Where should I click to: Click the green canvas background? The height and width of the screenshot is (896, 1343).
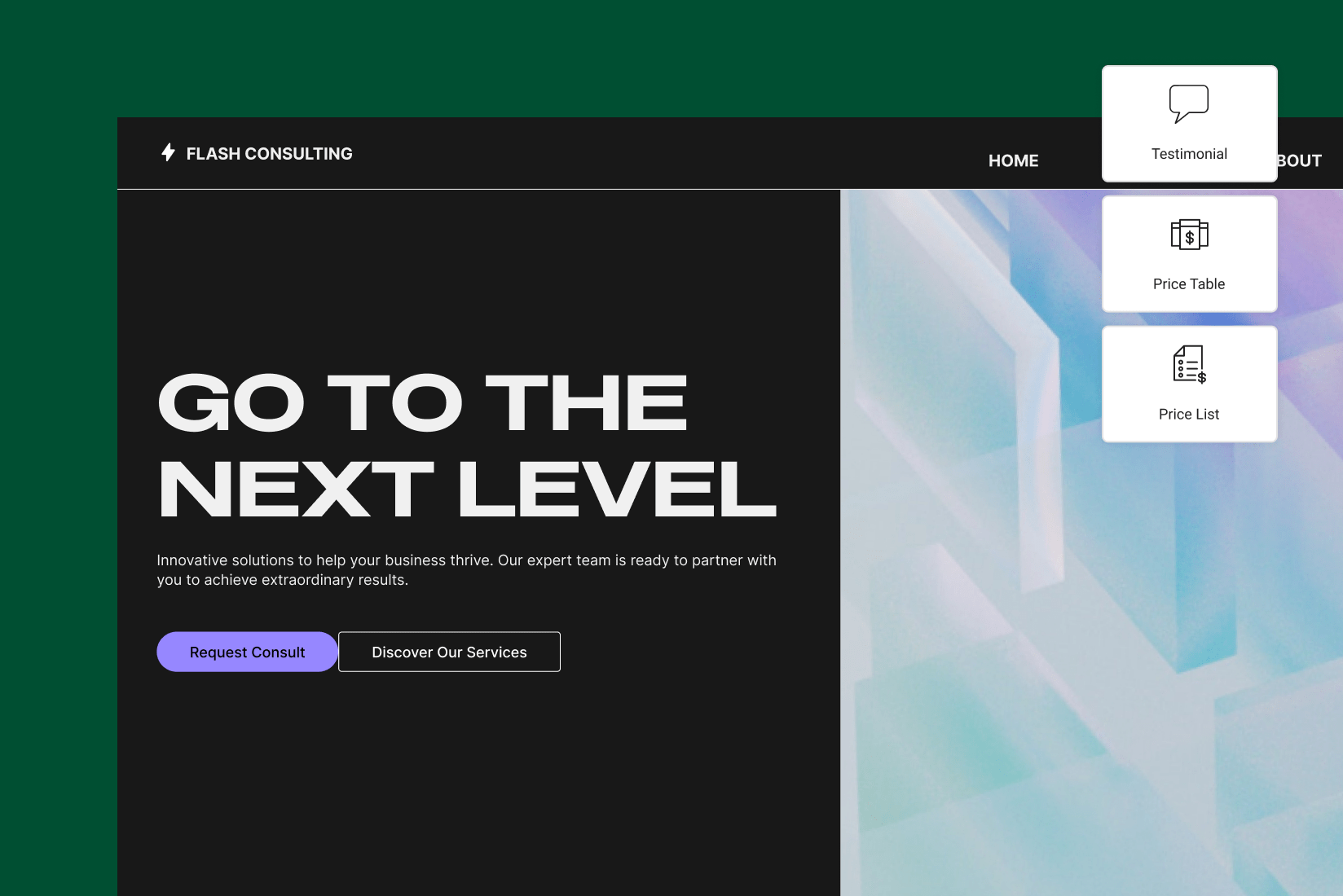(x=57, y=489)
